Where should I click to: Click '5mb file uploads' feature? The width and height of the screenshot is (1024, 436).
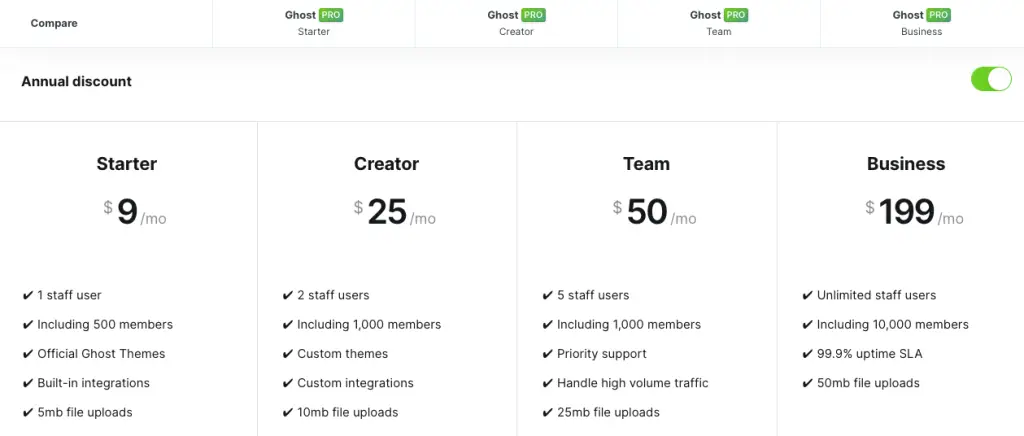[85, 413]
